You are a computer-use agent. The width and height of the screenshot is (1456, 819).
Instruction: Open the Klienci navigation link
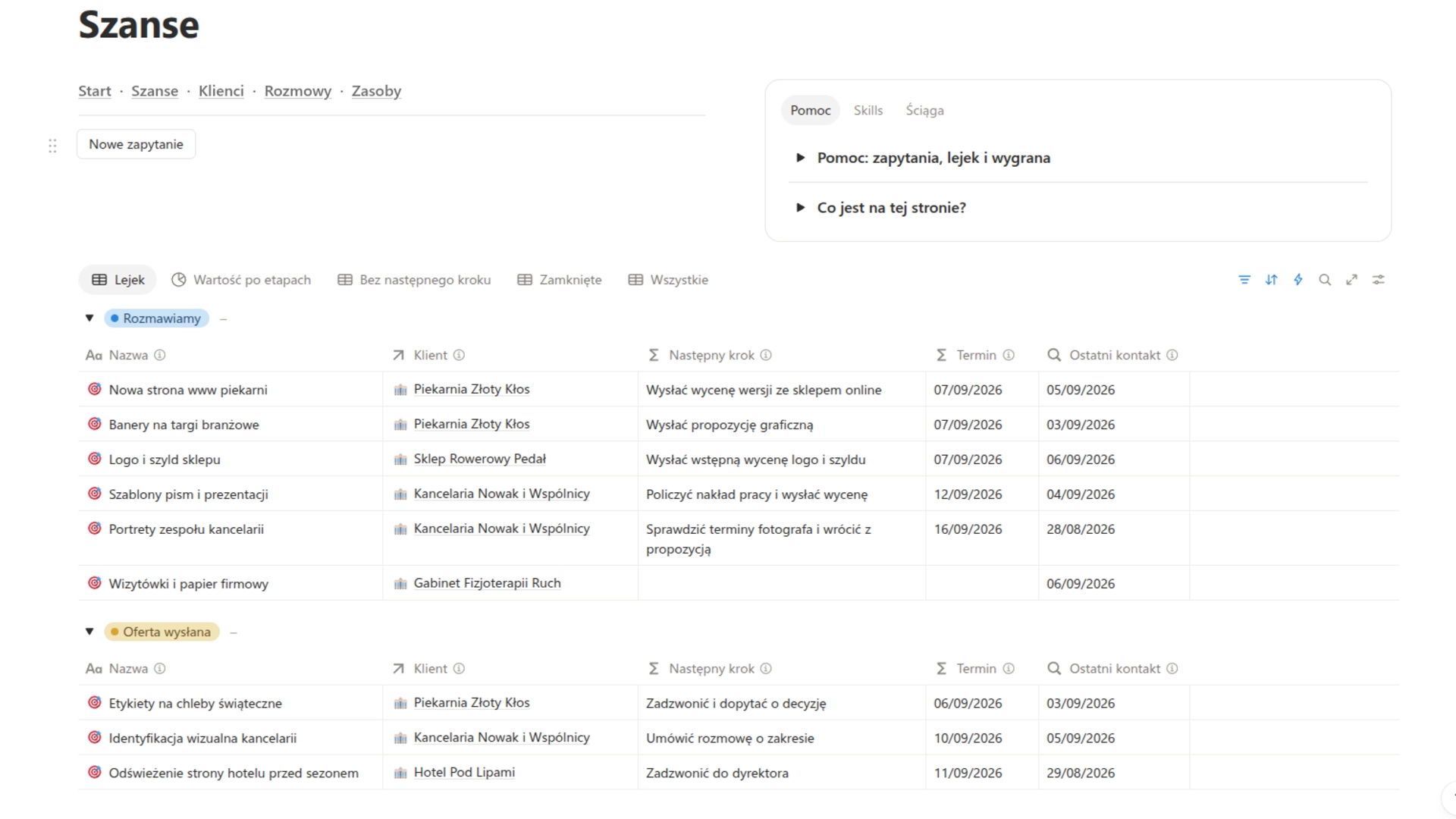pyautogui.click(x=221, y=91)
